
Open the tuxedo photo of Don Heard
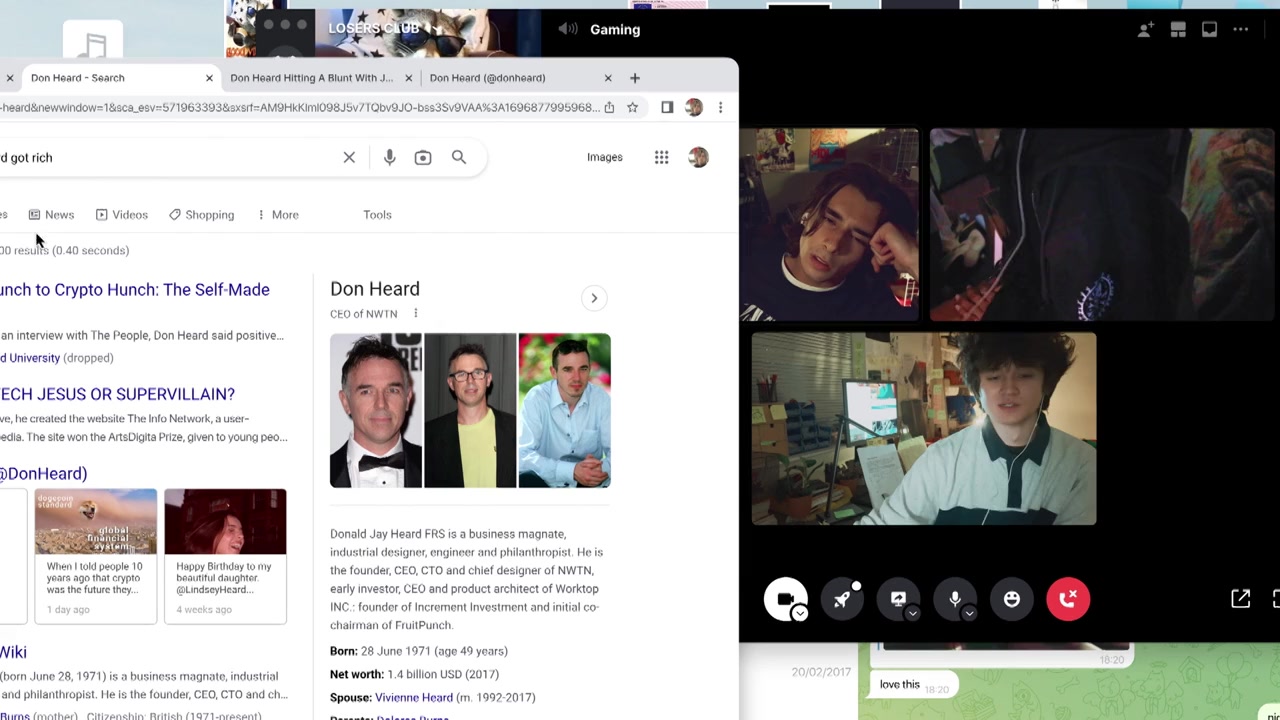[x=376, y=411]
